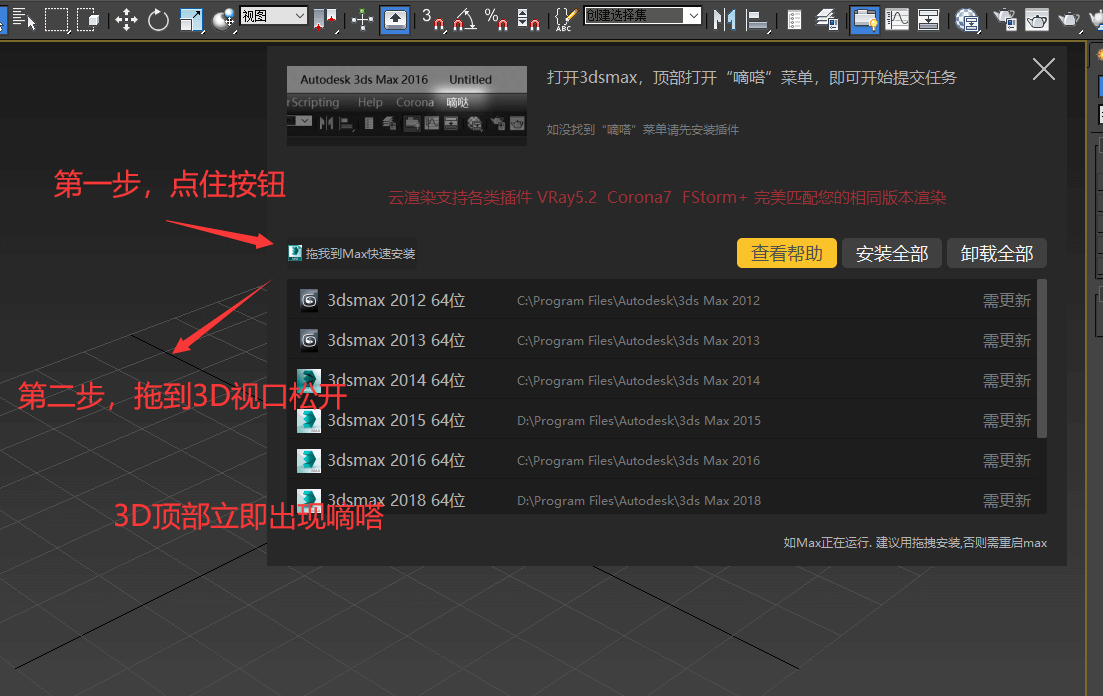Click the 卸载全部 button
Image resolution: width=1103 pixels, height=696 pixels.
coord(997,253)
